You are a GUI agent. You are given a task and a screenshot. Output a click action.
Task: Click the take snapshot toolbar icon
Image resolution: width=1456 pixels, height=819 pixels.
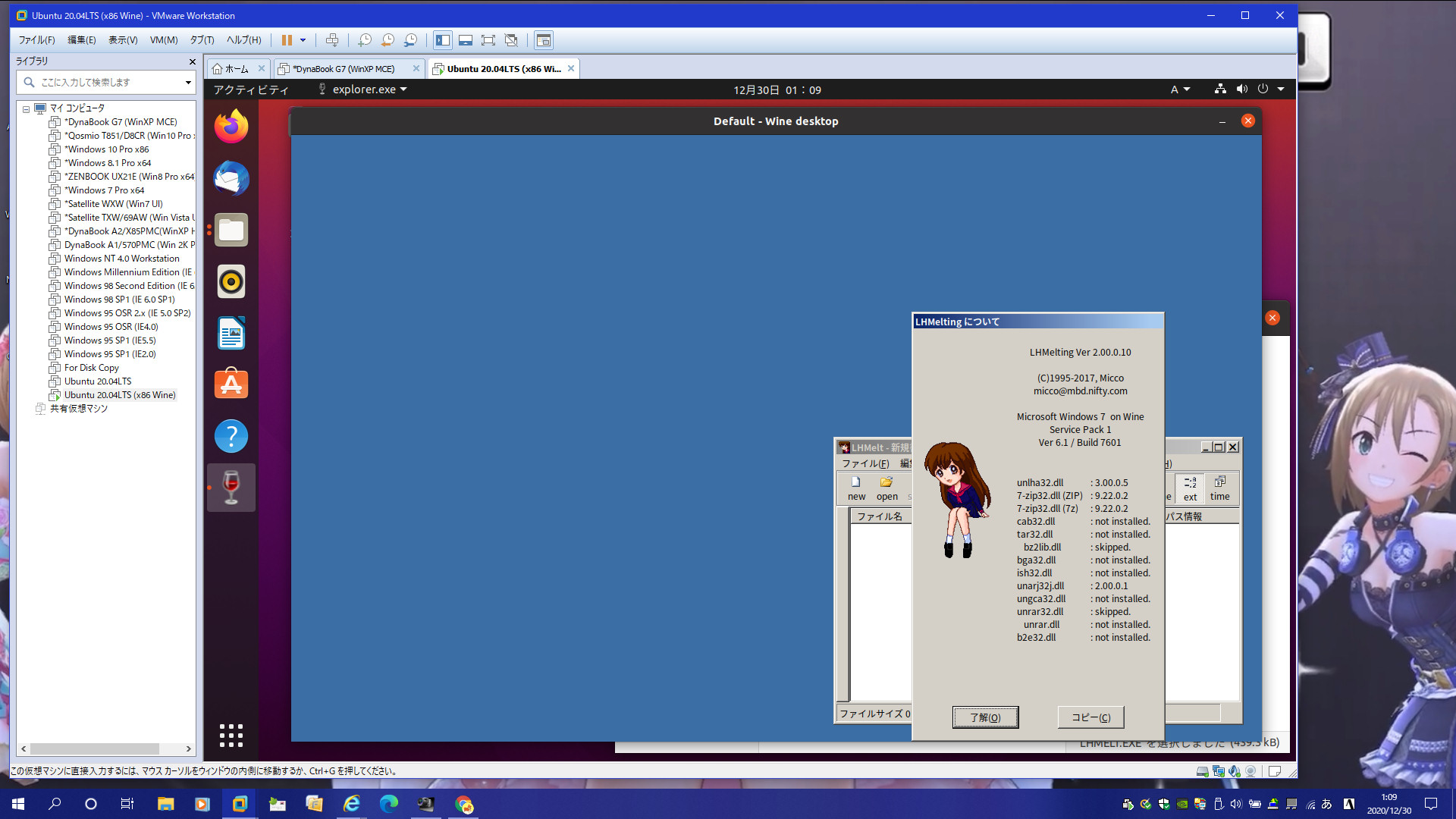coord(365,40)
